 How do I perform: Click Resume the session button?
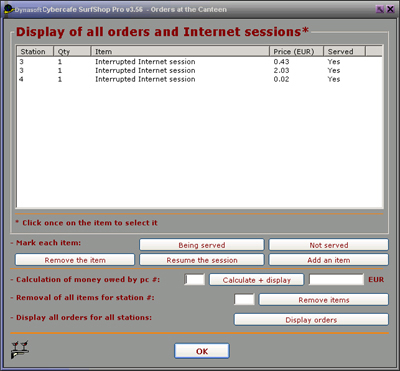pyautogui.click(x=202, y=260)
